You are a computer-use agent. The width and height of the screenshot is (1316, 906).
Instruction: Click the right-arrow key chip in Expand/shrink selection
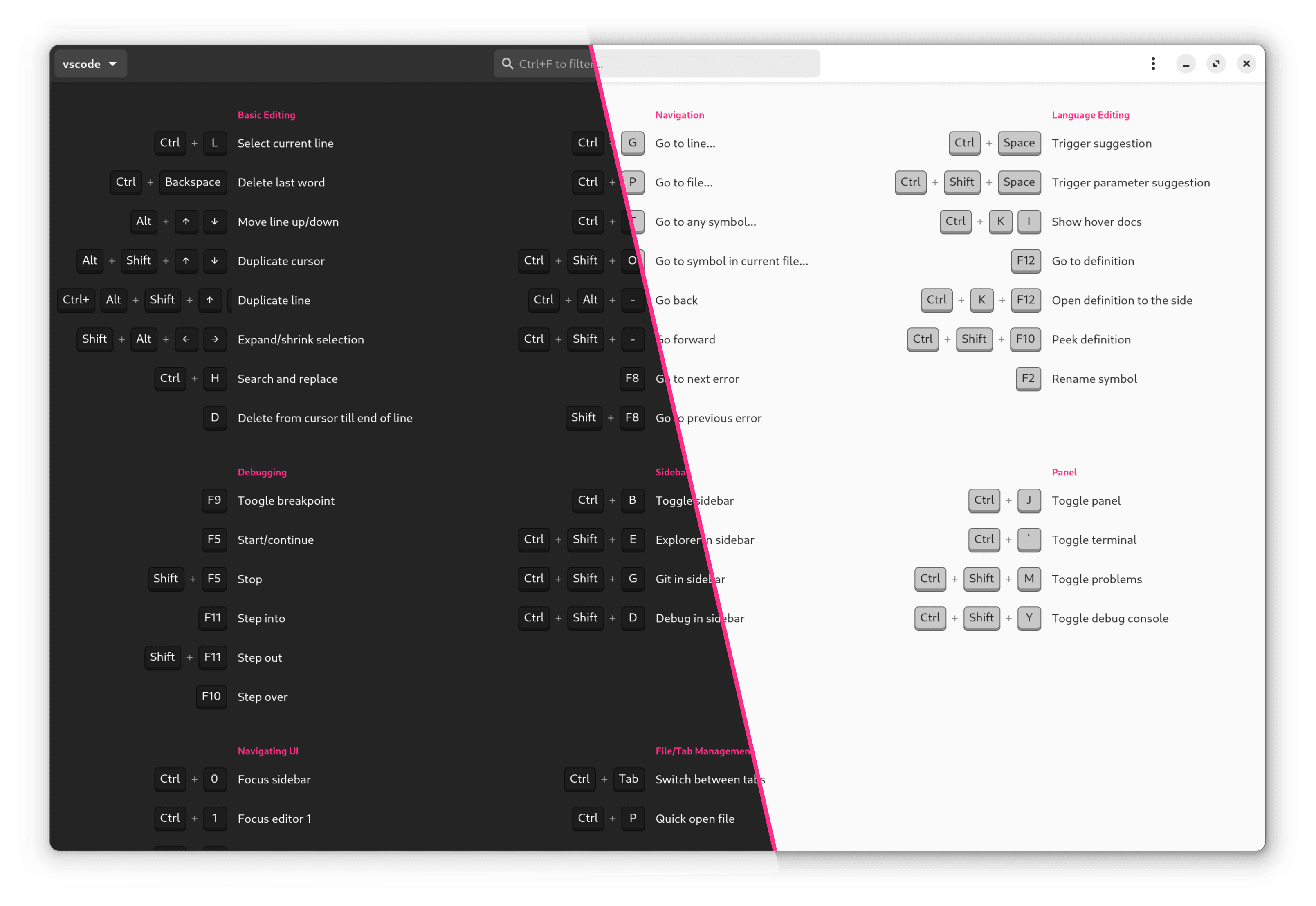point(215,339)
